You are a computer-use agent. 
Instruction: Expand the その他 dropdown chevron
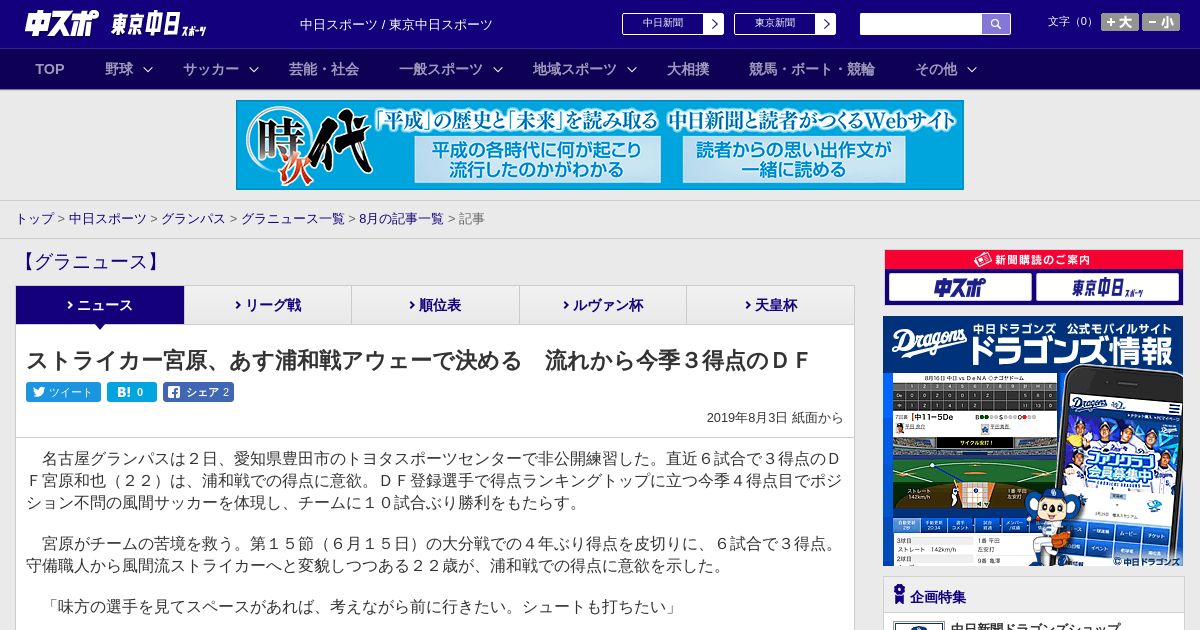pyautogui.click(x=972, y=70)
